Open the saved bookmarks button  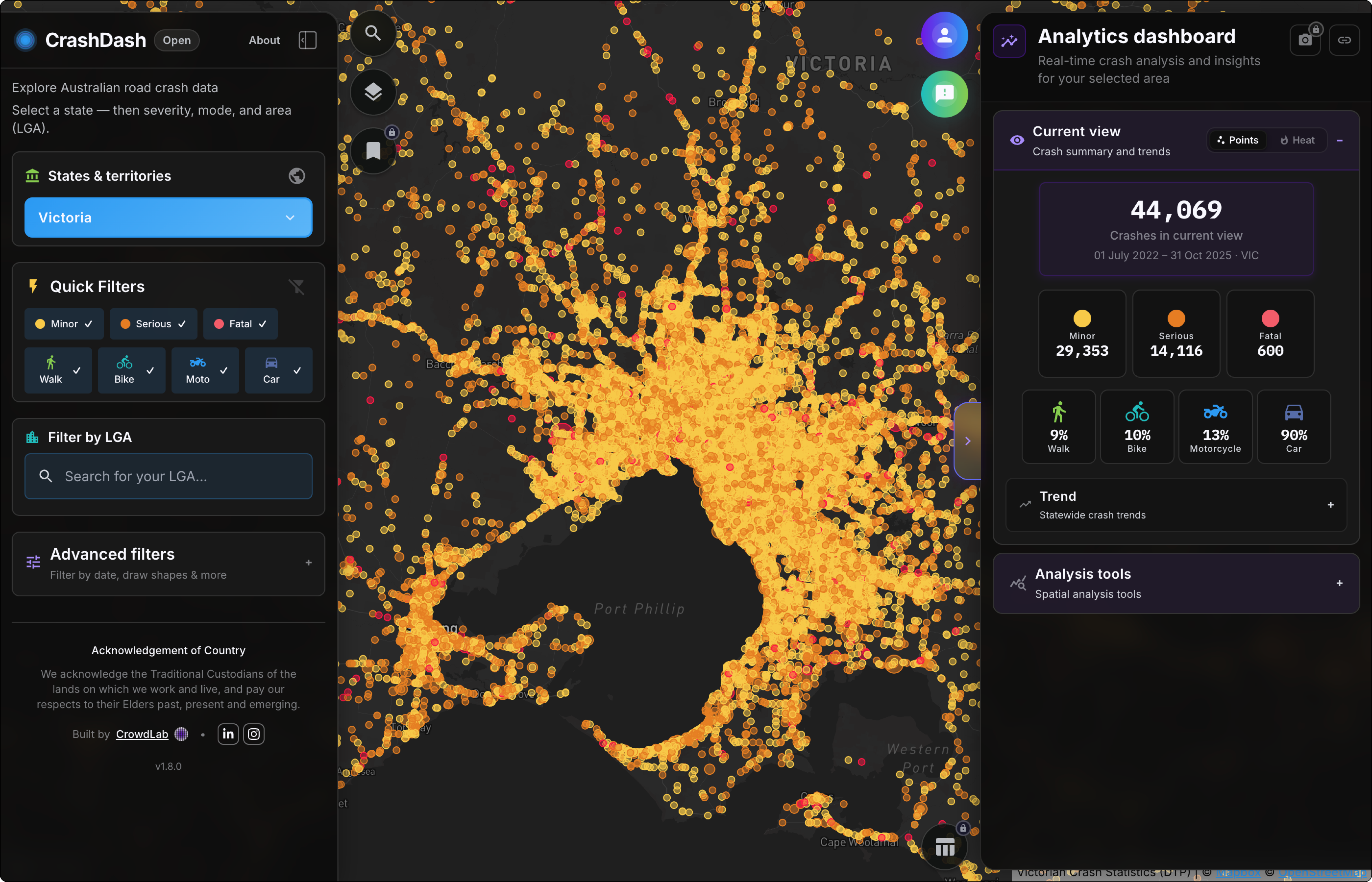[373, 151]
